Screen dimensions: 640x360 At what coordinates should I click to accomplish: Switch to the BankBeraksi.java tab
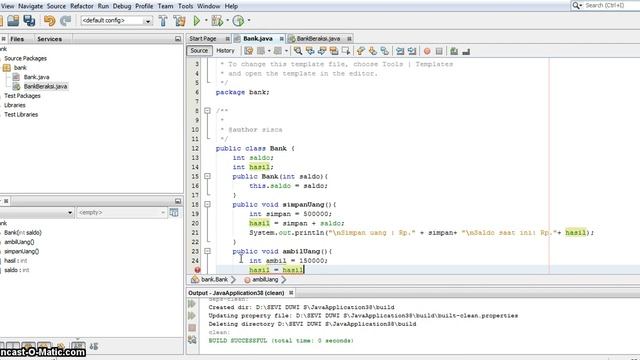click(x=318, y=38)
